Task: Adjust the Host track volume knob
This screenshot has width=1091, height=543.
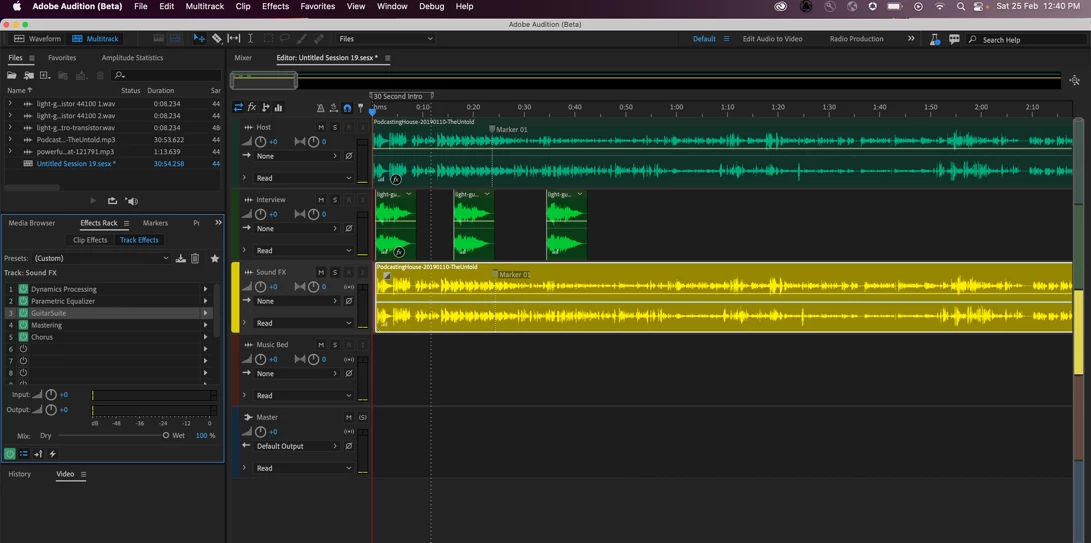Action: (261, 141)
